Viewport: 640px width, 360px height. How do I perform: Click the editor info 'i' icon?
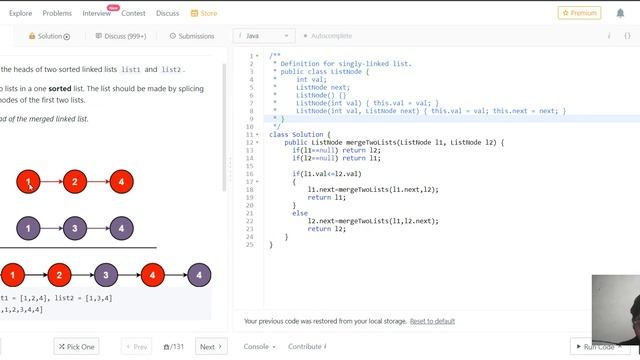point(609,36)
